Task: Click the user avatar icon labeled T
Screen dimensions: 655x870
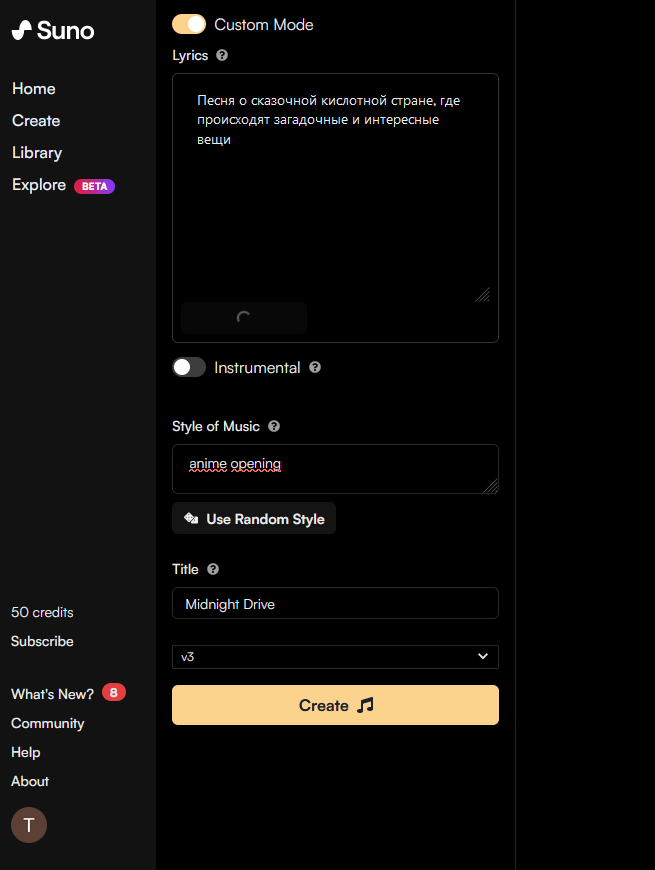Action: (x=29, y=825)
